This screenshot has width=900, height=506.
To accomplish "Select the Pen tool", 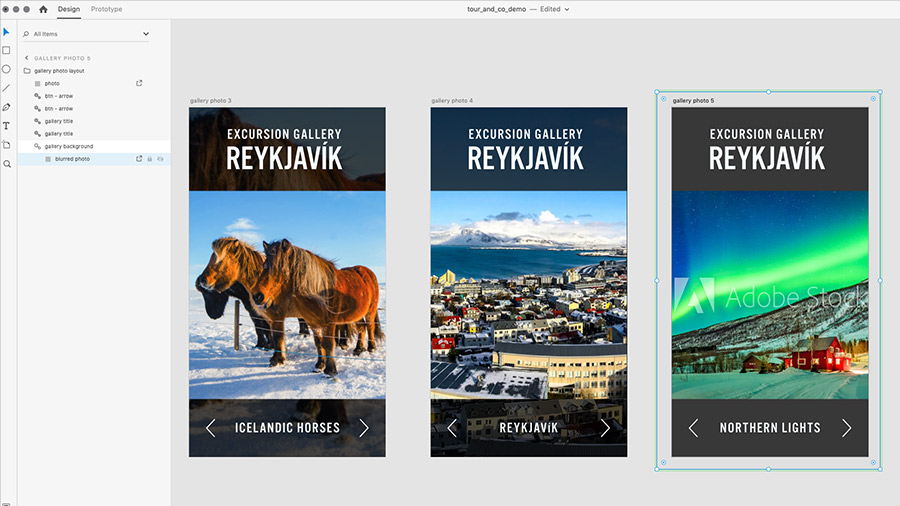I will 6,107.
